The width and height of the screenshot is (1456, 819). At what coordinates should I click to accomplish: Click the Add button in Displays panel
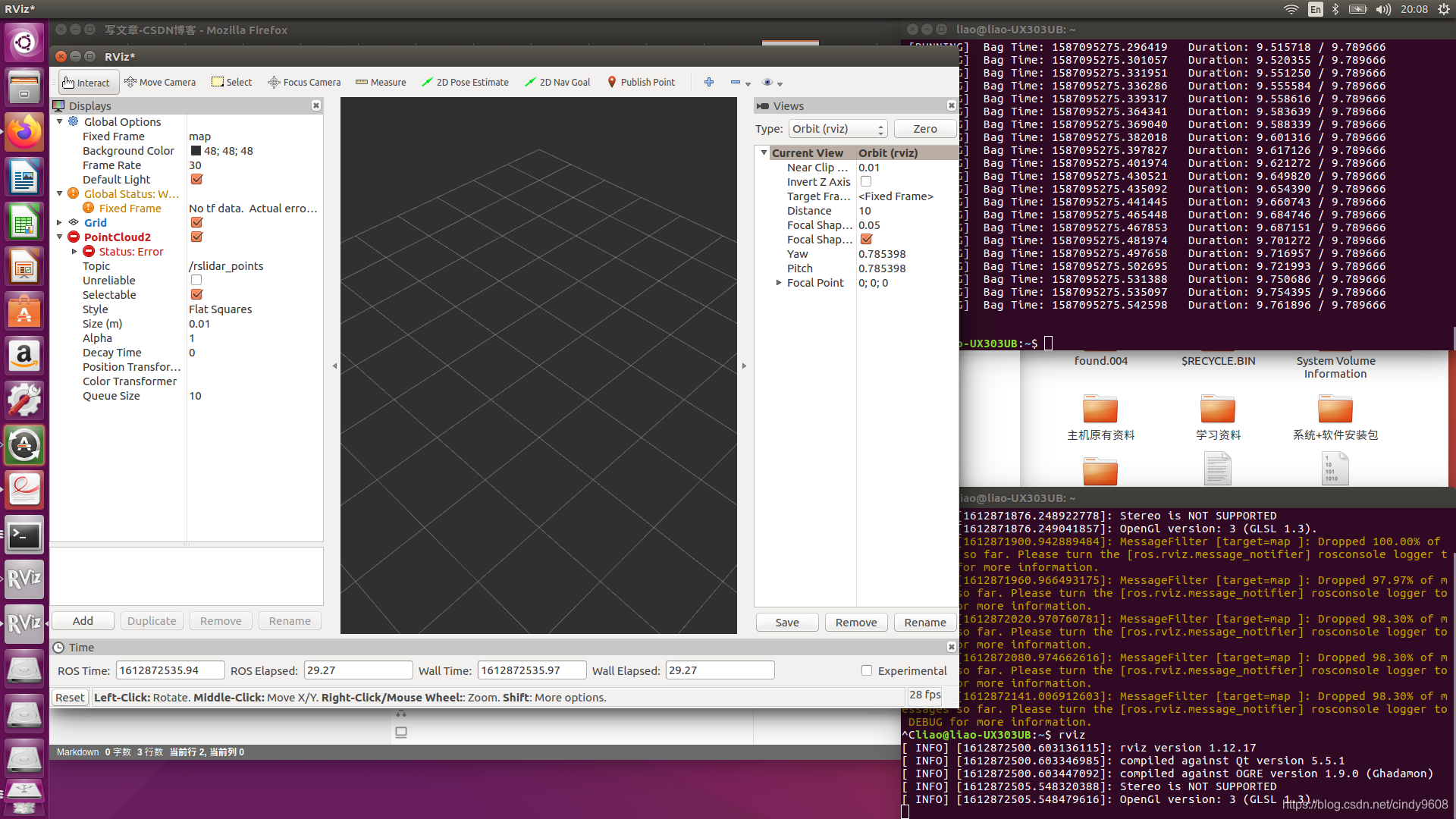click(x=83, y=620)
